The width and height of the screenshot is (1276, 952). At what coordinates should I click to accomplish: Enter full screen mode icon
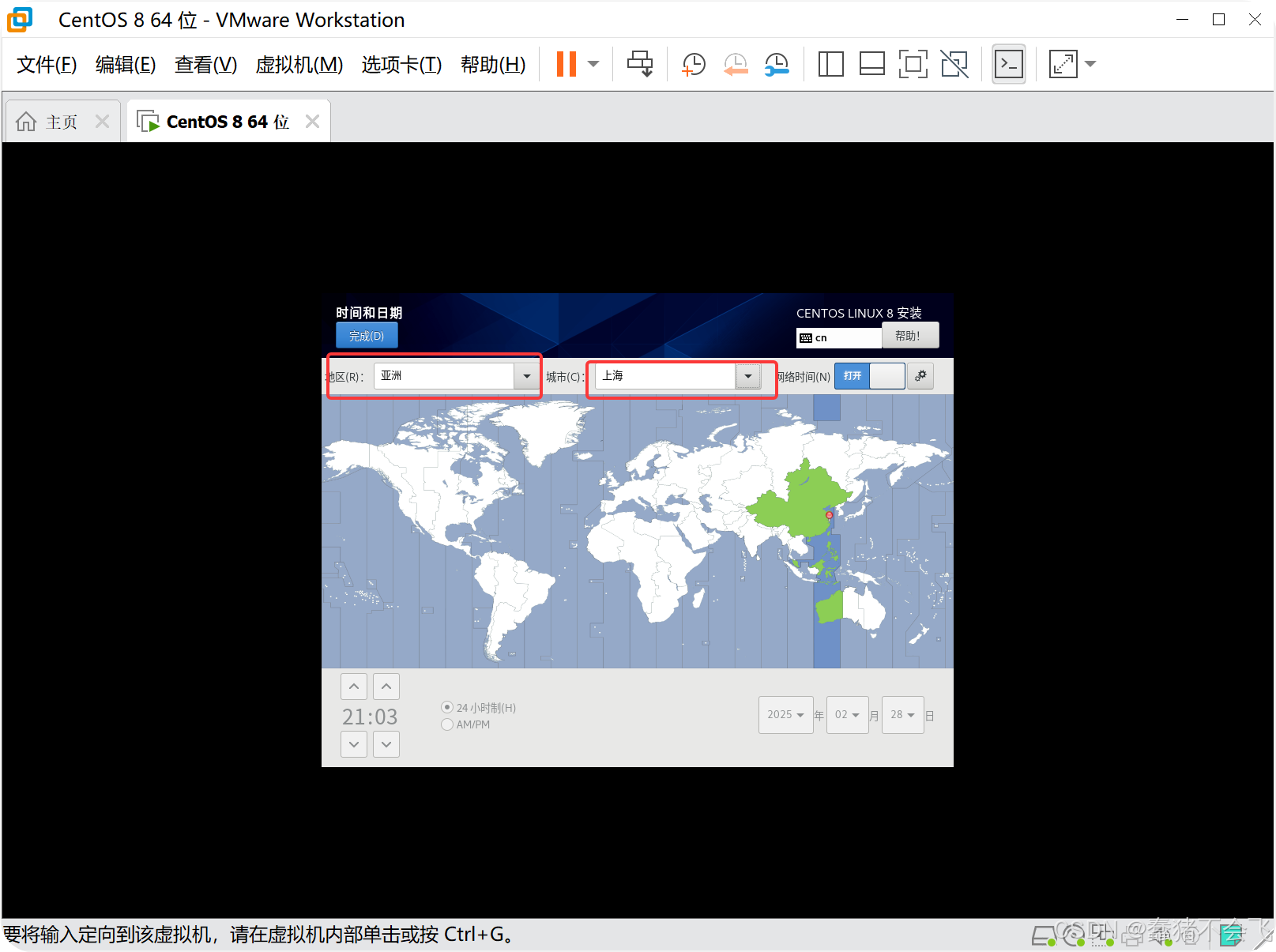tap(913, 64)
